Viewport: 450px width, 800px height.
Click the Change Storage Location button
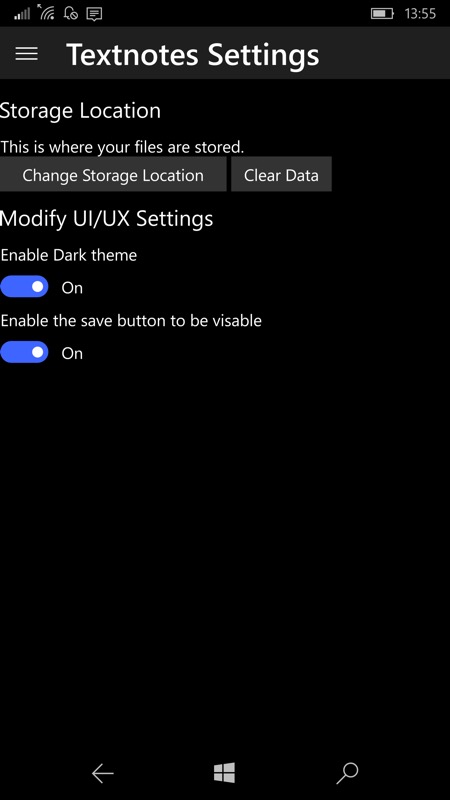[x=113, y=174]
